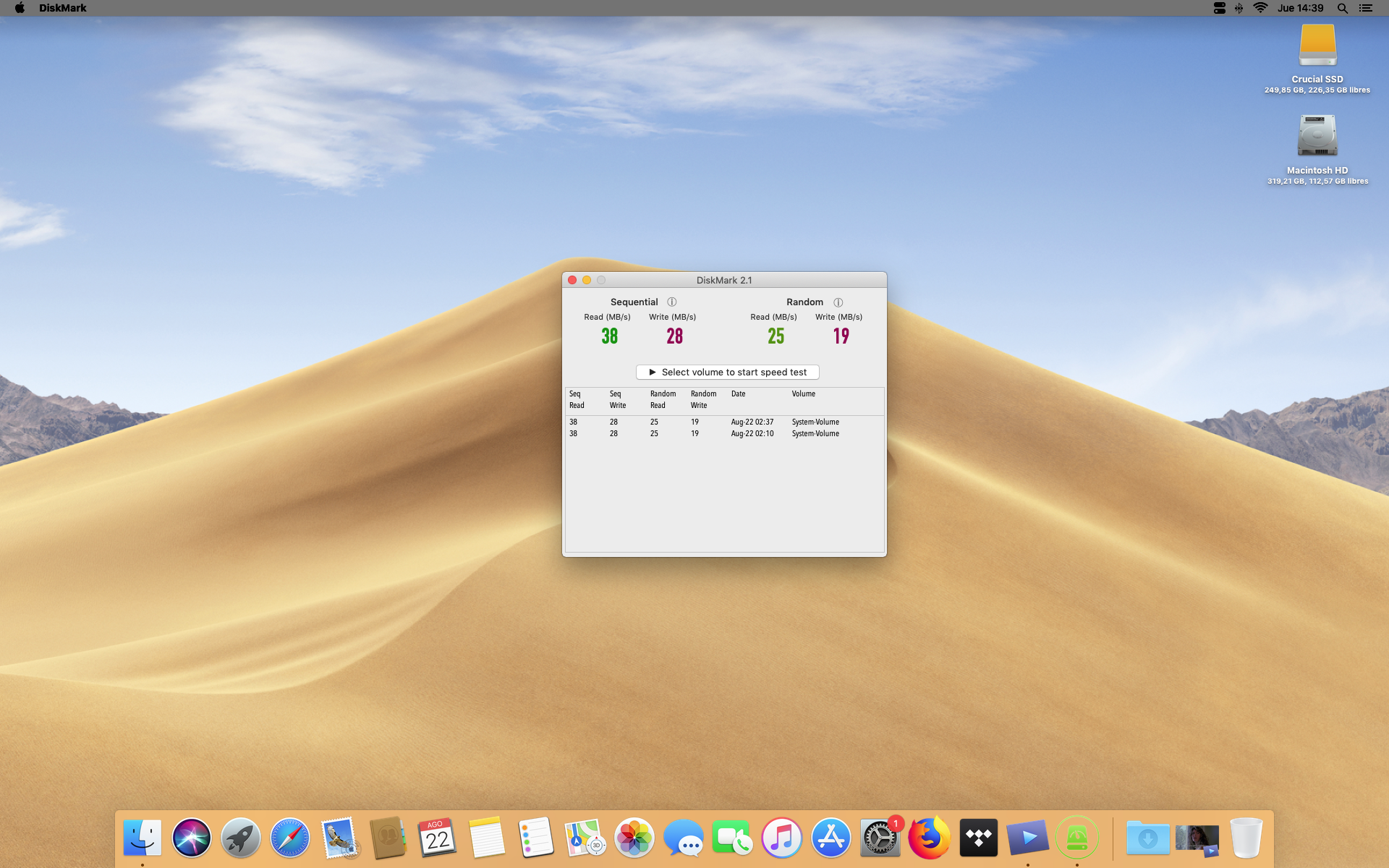Select the Aug-22 02:10 result row
1389x868 pixels.
pyautogui.click(x=723, y=433)
